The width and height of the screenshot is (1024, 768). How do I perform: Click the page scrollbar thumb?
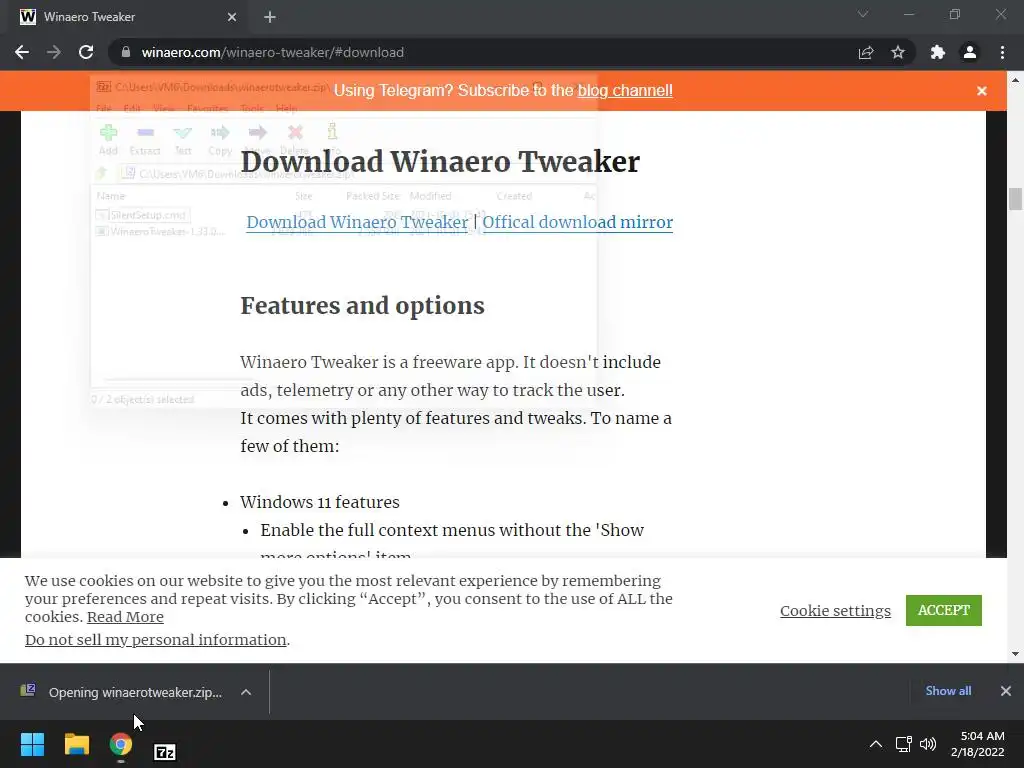point(1015,199)
